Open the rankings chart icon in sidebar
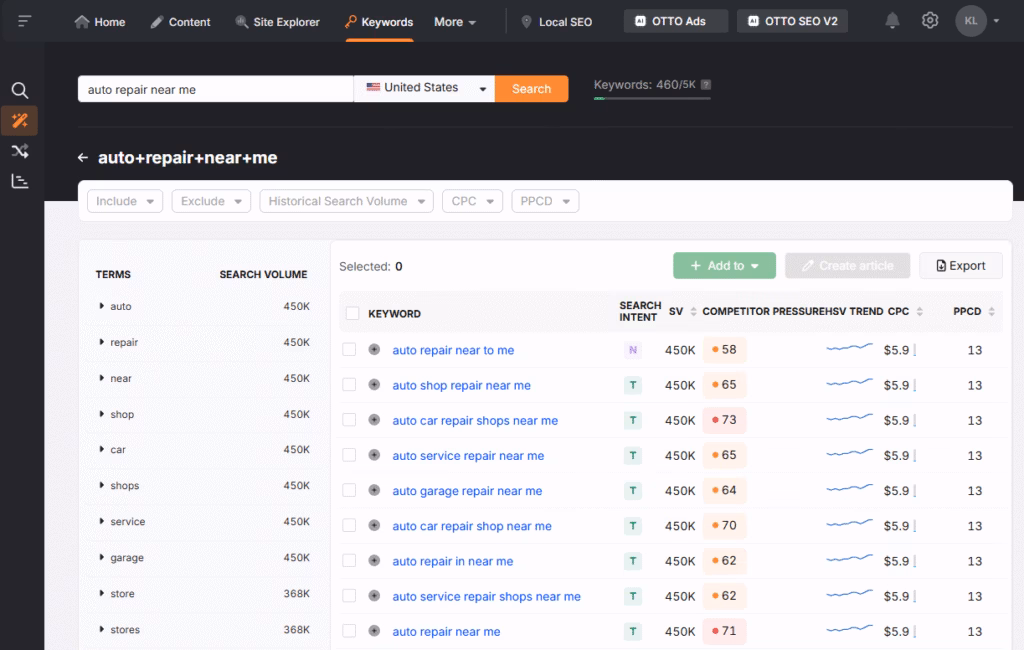The width and height of the screenshot is (1024, 650). (20, 181)
